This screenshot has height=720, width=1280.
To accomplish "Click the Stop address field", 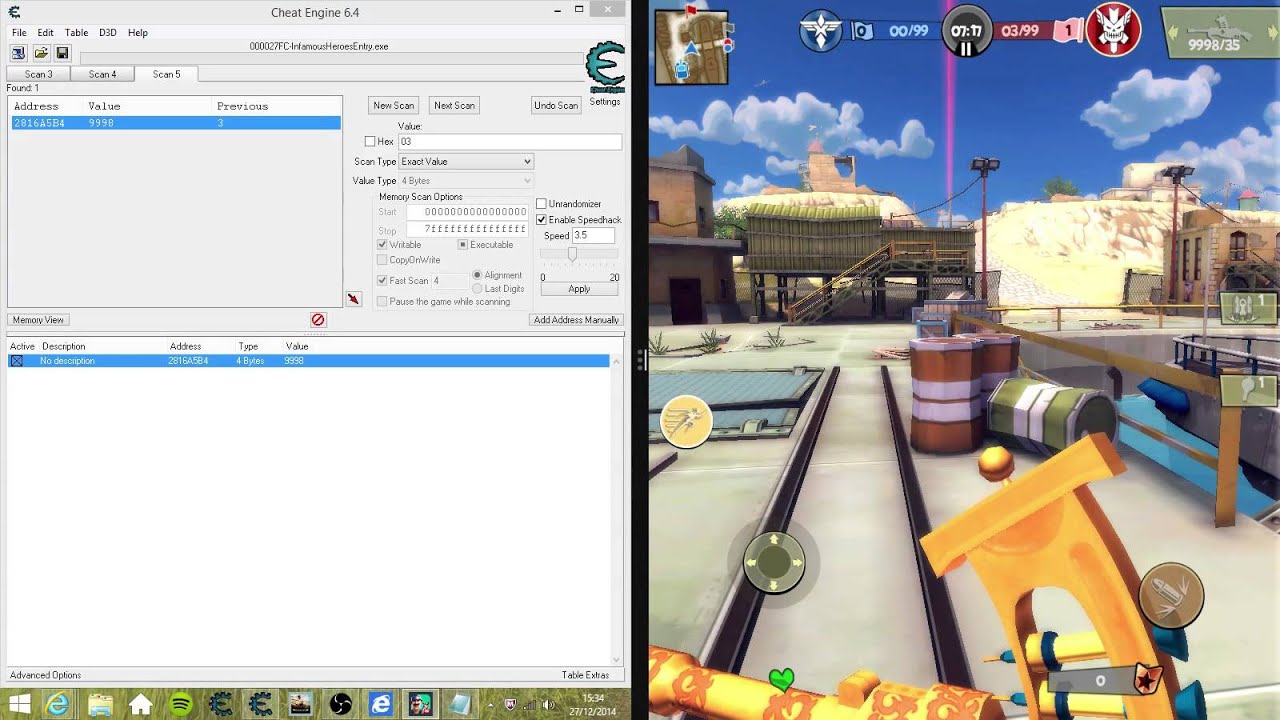I will [x=466, y=229].
